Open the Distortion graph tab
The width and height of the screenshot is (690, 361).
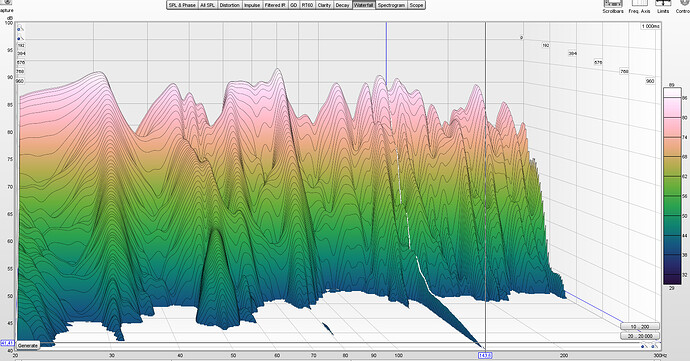[230, 5]
